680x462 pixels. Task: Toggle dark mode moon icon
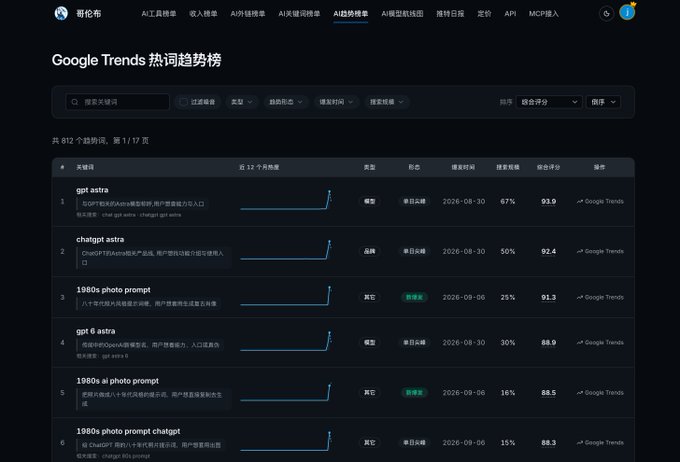click(x=606, y=13)
